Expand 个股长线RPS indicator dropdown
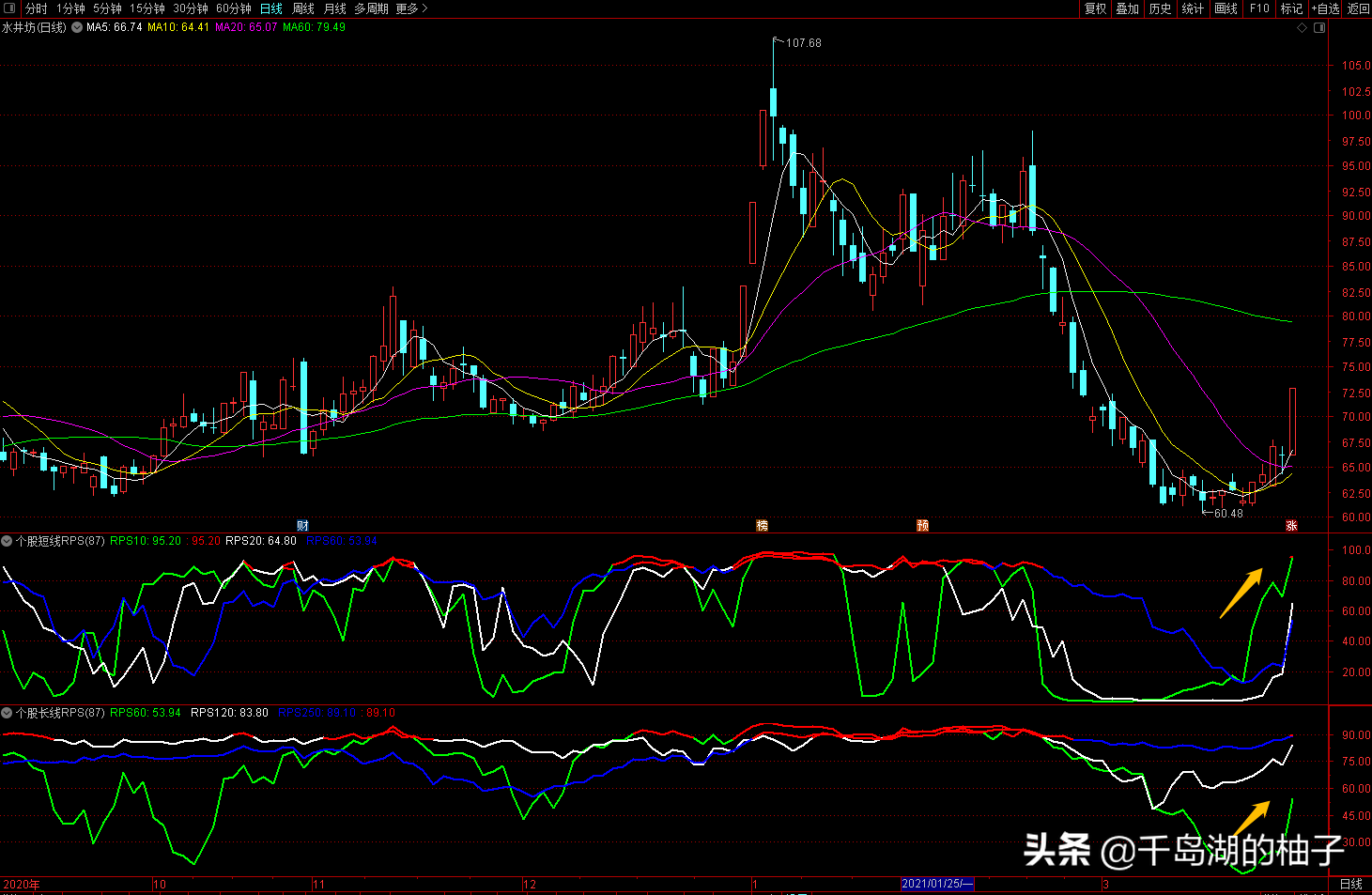 [7, 713]
